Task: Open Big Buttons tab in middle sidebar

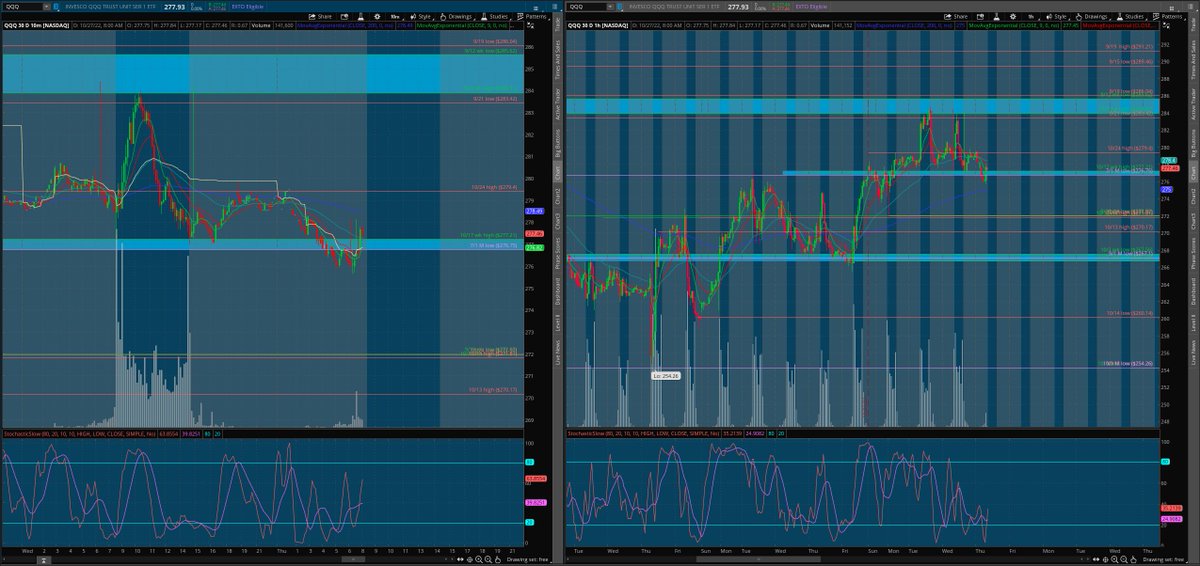Action: 558,143
